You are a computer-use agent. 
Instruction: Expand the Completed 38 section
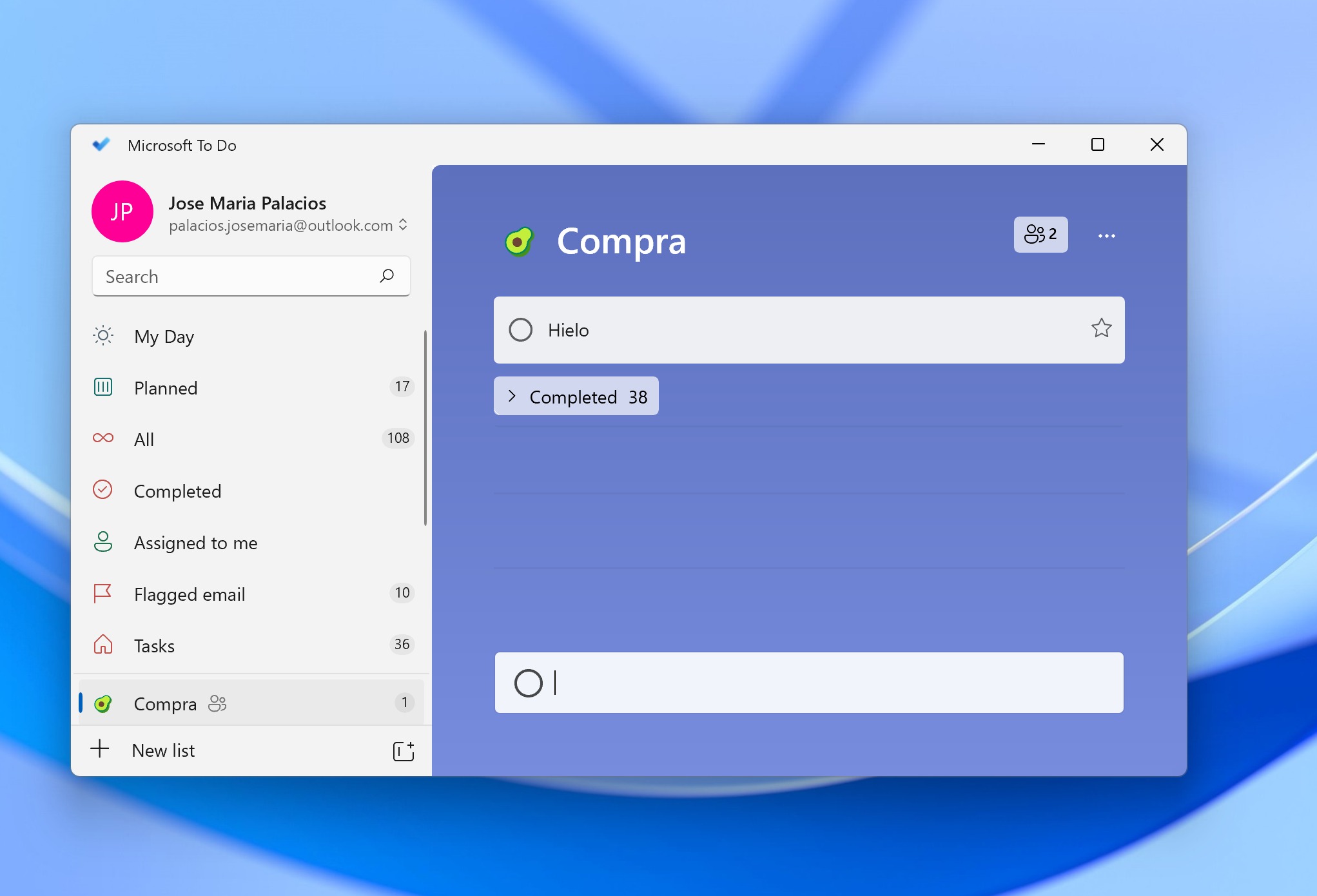(x=576, y=396)
